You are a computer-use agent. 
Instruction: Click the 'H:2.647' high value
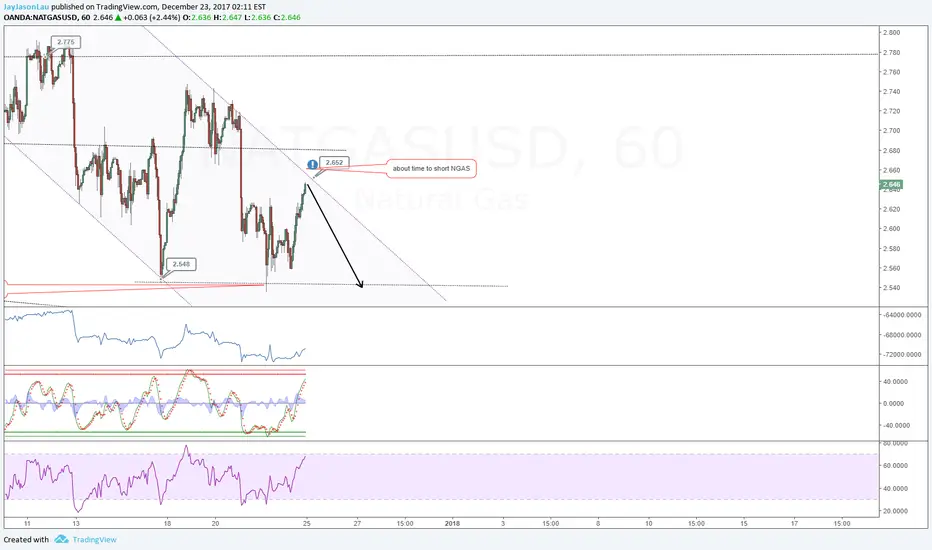tap(228, 17)
